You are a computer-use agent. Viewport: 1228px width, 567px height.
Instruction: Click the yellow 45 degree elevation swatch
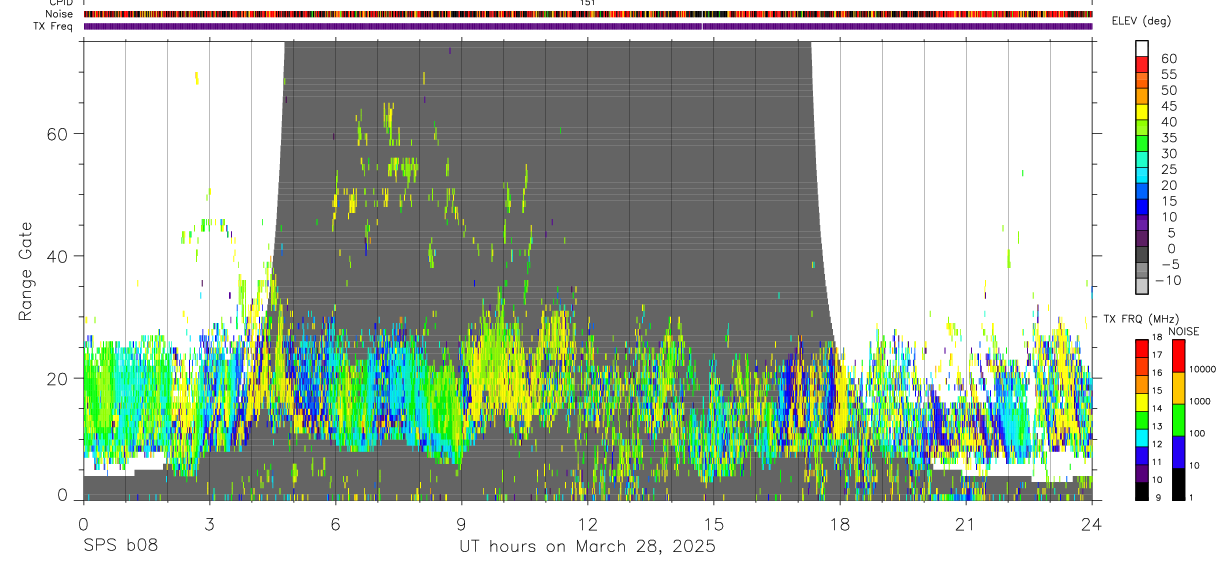point(1142,112)
